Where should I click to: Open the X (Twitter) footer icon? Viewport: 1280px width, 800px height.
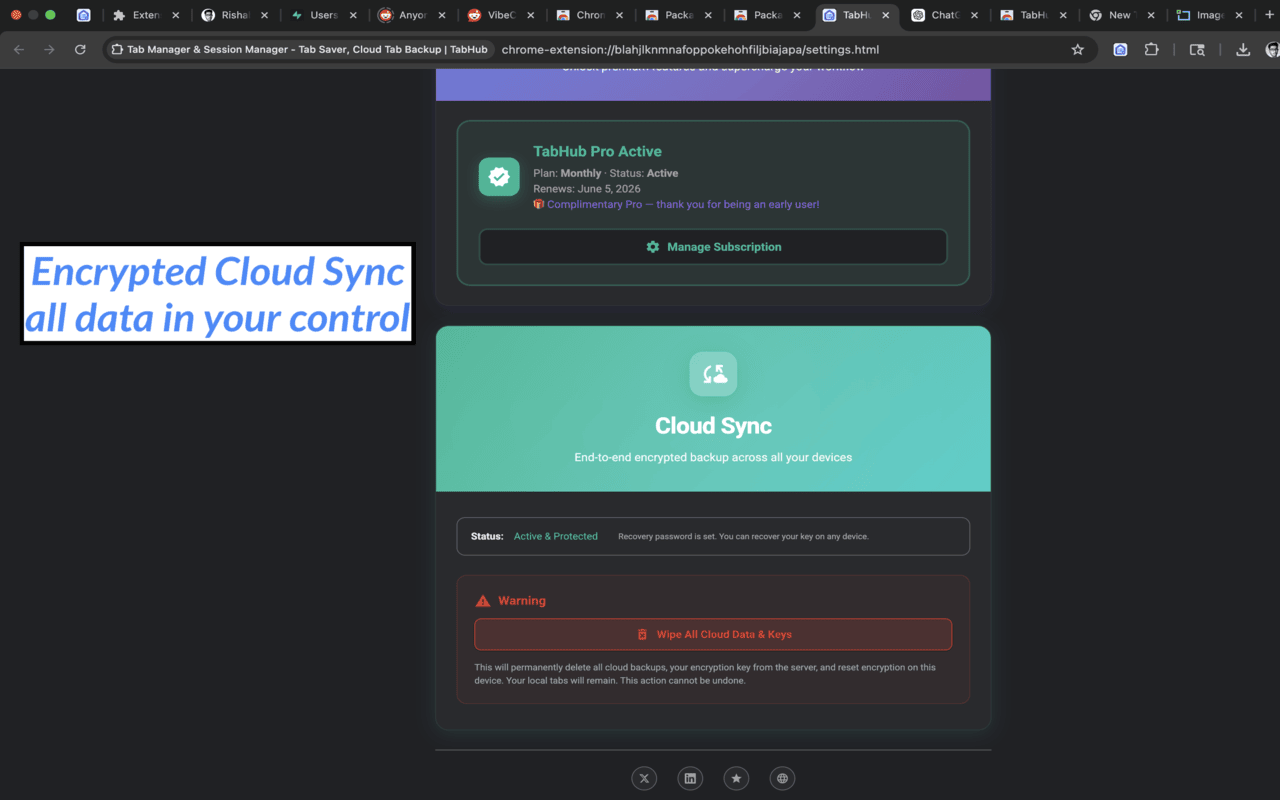click(644, 778)
